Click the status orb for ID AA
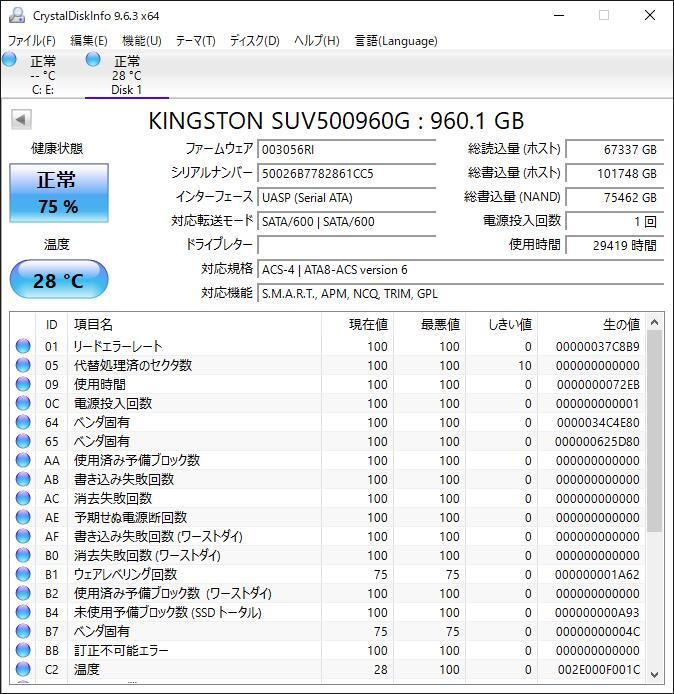The width and height of the screenshot is (674, 694). click(23, 460)
